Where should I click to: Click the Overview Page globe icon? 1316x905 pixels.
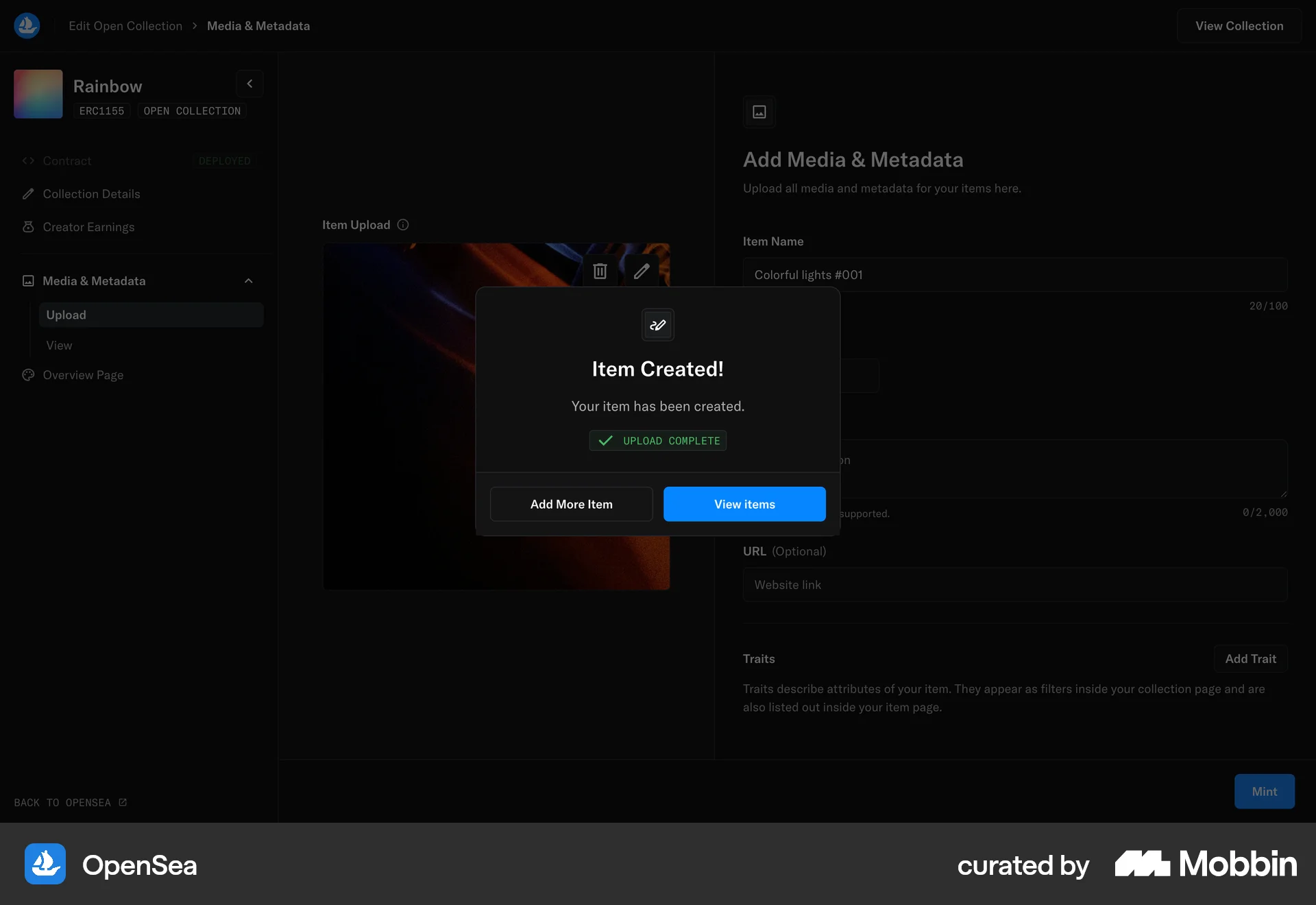tap(28, 375)
